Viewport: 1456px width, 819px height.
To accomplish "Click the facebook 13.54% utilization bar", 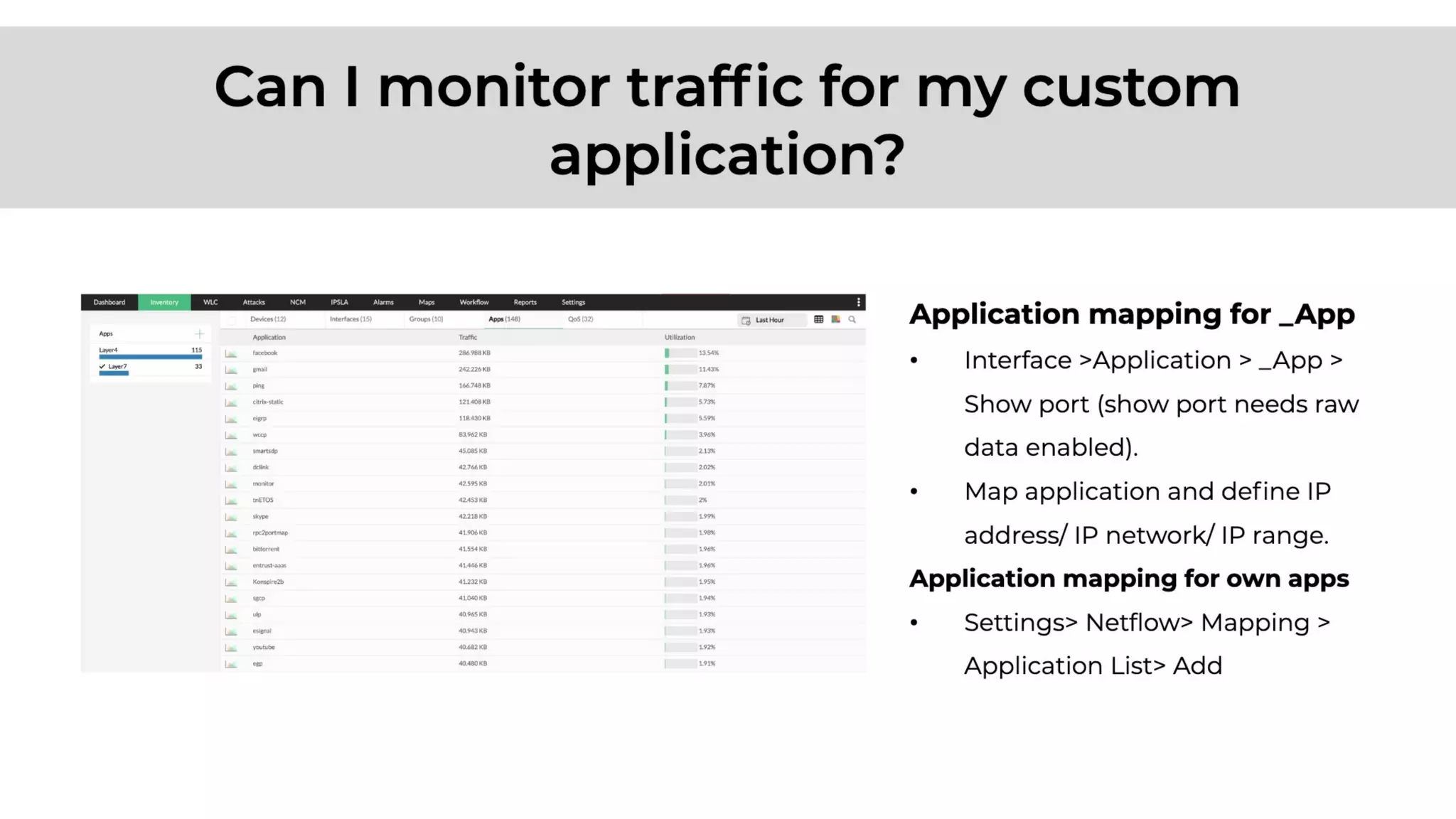I will pos(680,353).
